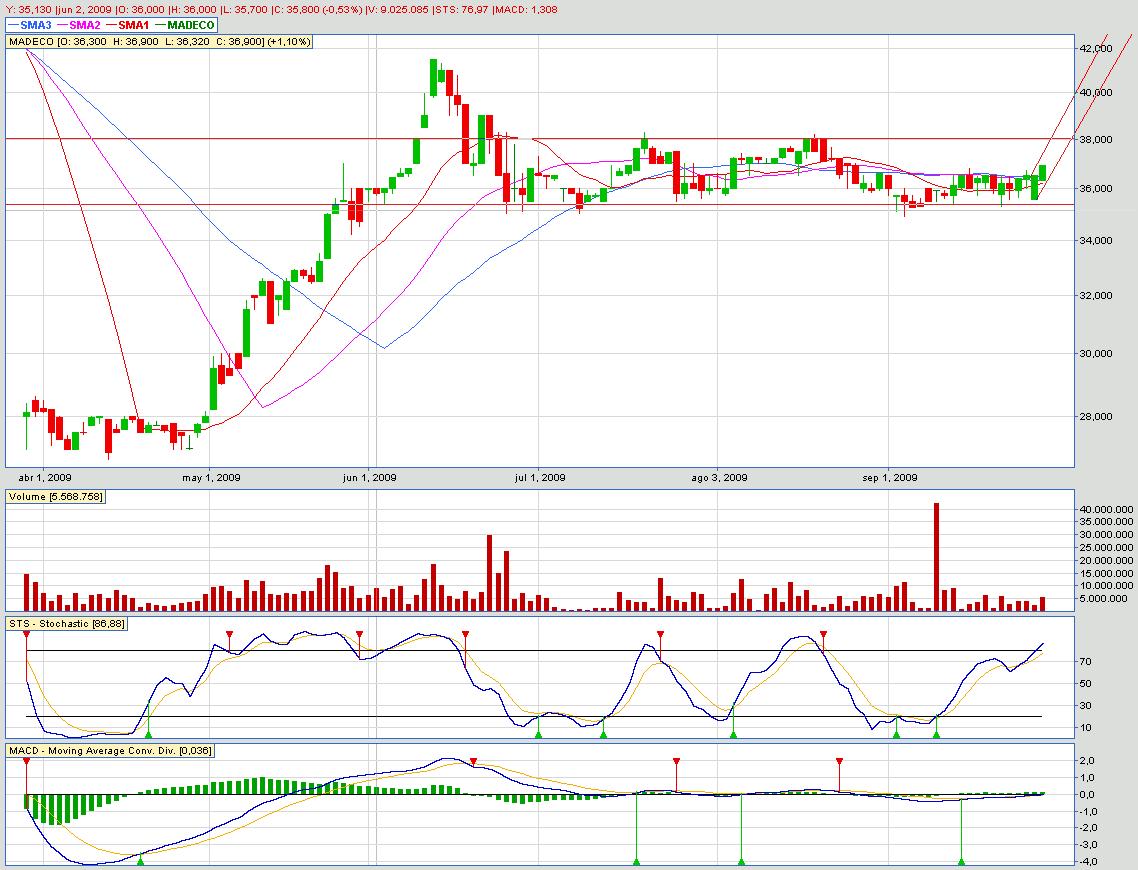Click the last green buy marker in Stochastic panel
1138x870 pixels.
pyautogui.click(x=936, y=735)
